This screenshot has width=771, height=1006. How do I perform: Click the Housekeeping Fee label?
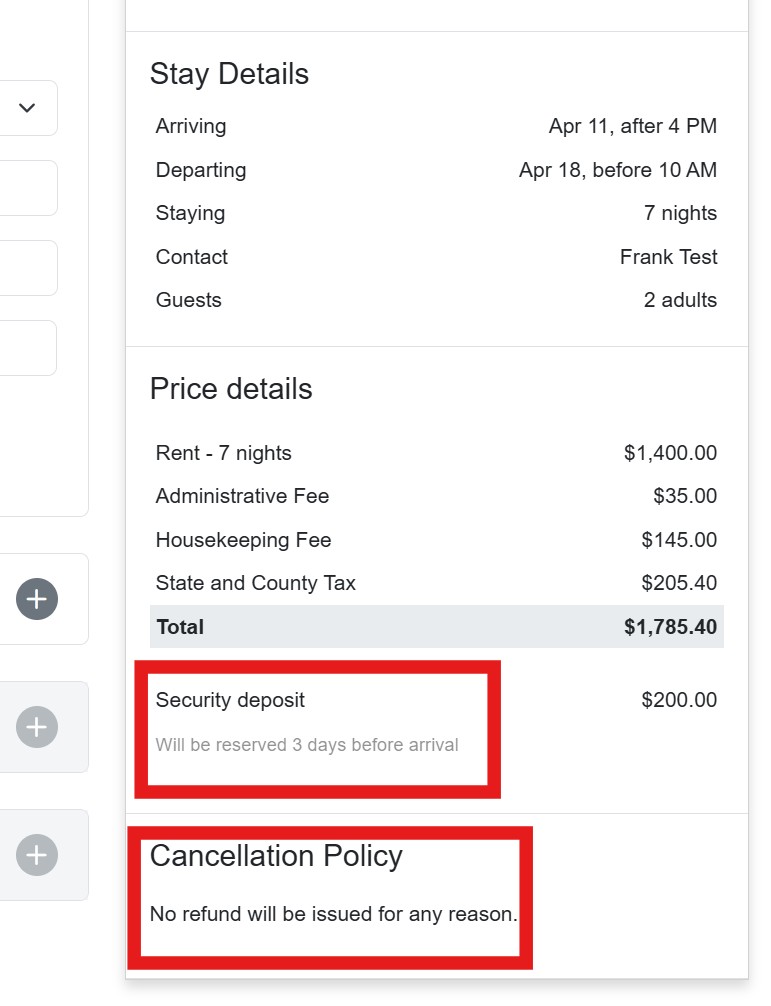(x=243, y=540)
